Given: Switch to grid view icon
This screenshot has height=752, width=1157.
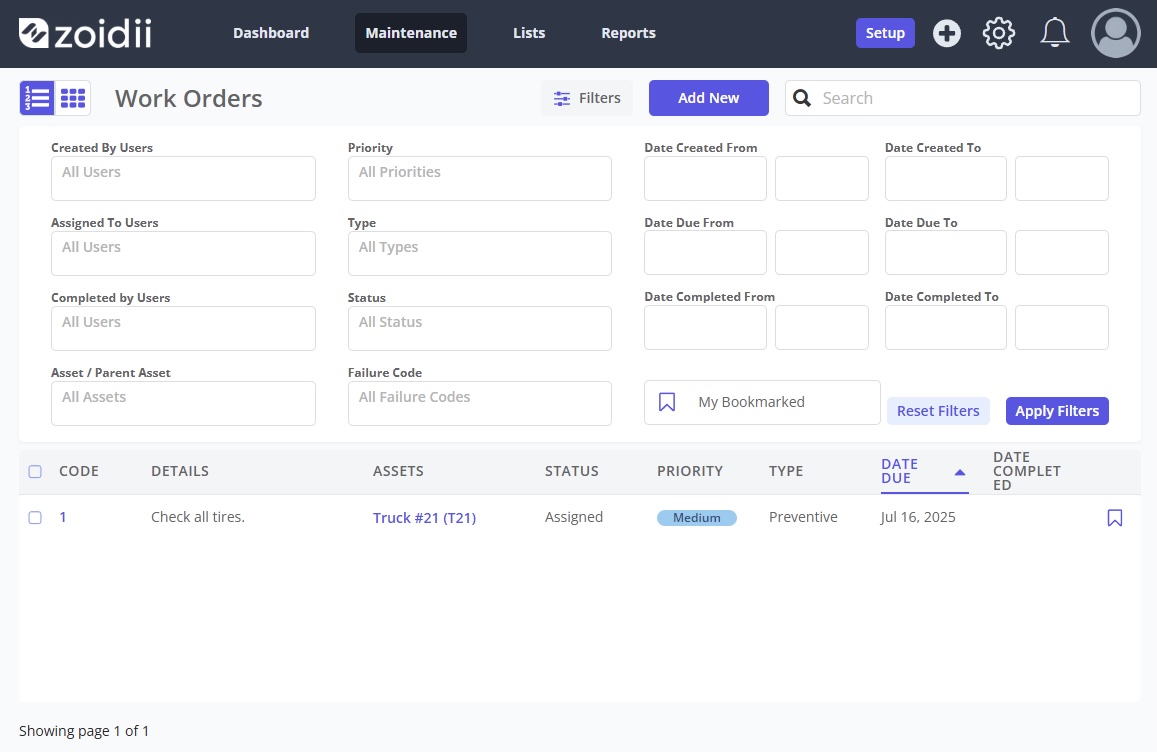Looking at the screenshot, I should [73, 98].
